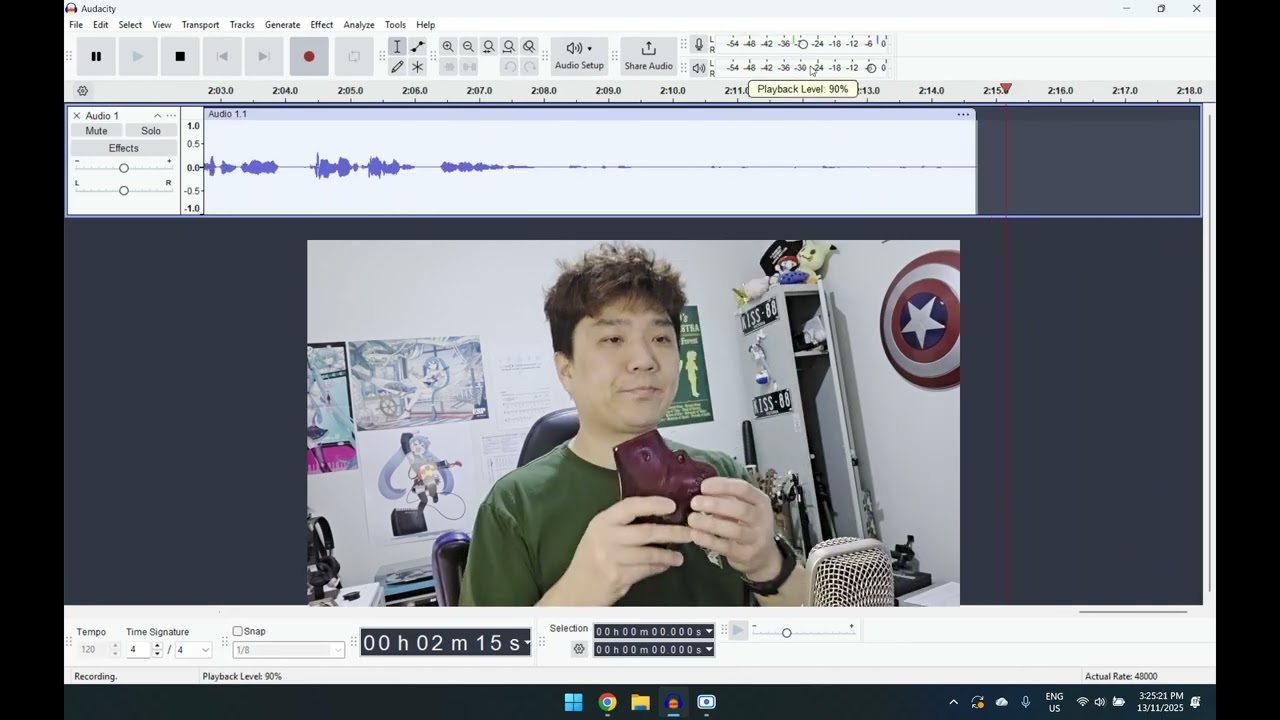The image size is (1280, 720).
Task: Click the red Record button
Action: click(309, 56)
